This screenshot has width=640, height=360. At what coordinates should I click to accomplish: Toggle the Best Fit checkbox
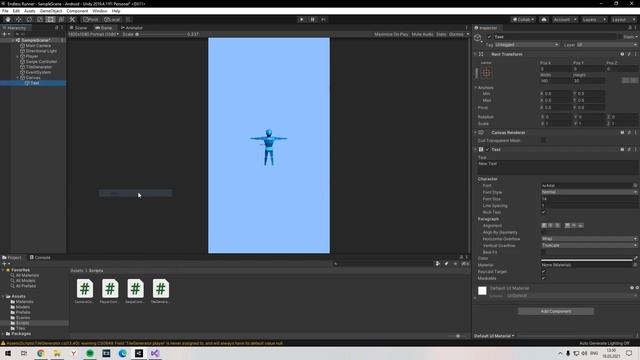pyautogui.click(x=543, y=252)
